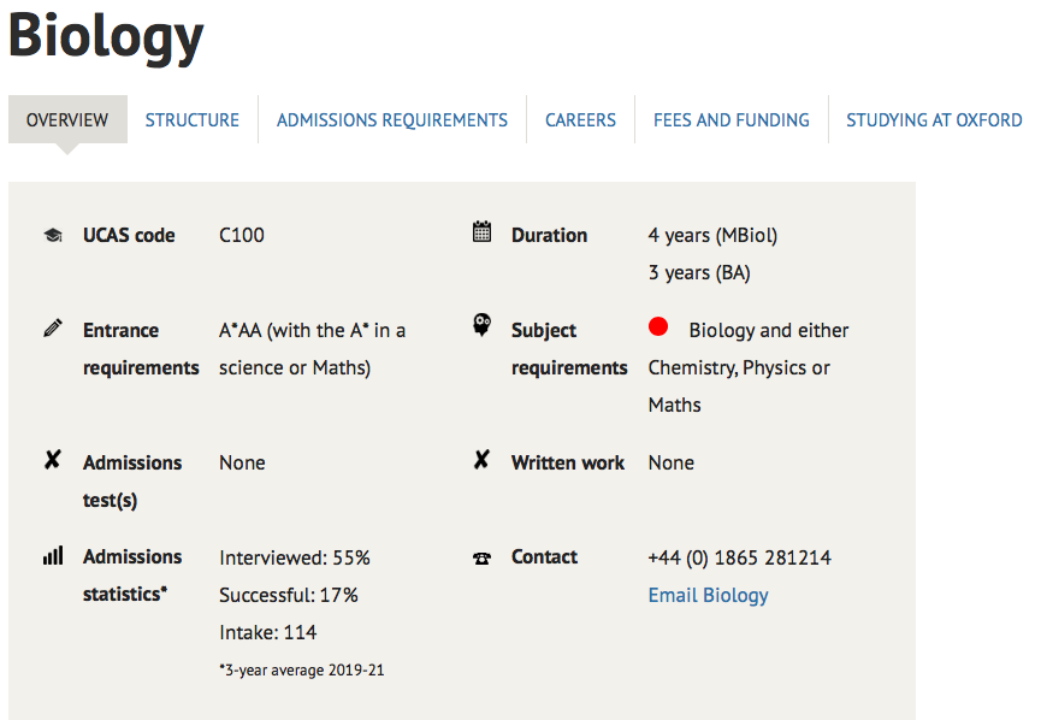Screen dimensions: 1053x720
Task: Click the Subject requirements label
Action: coord(569,349)
